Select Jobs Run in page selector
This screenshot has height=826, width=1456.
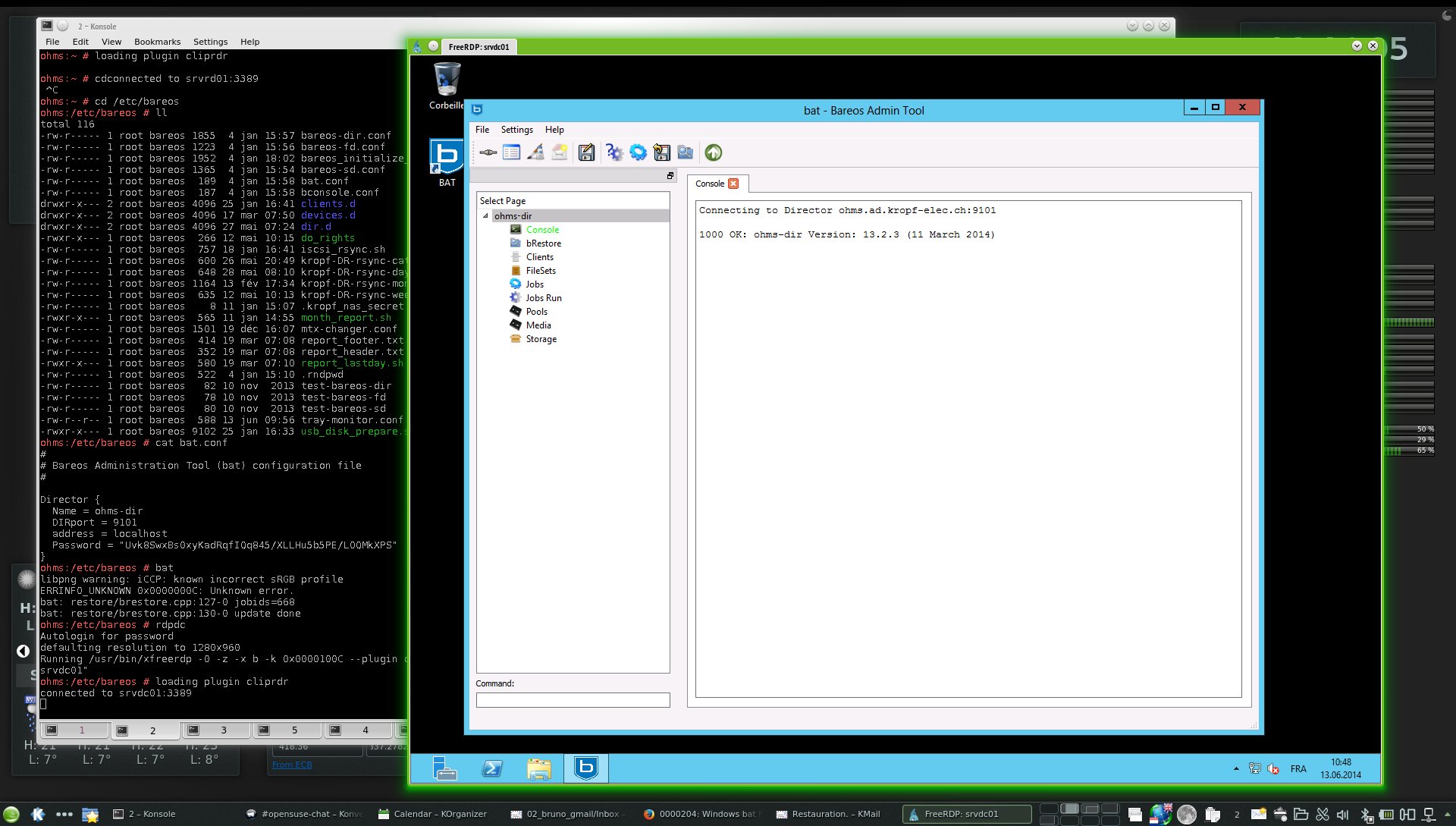(543, 298)
